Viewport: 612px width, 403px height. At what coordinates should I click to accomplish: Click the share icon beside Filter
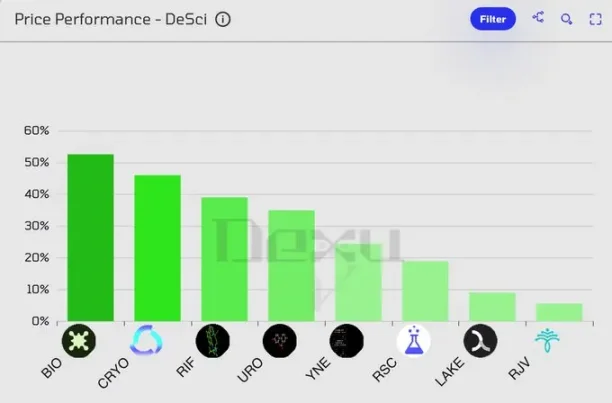(538, 18)
